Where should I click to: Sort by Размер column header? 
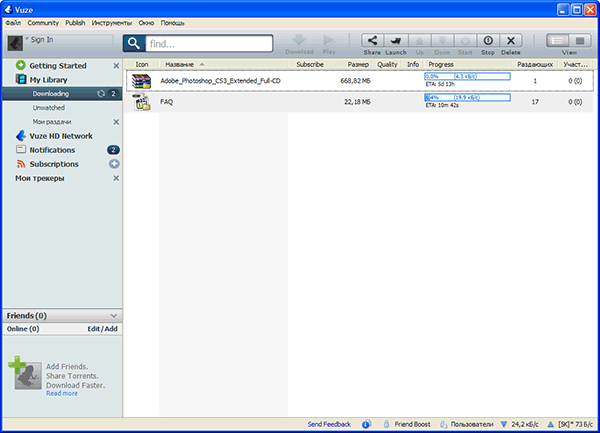pyautogui.click(x=358, y=64)
